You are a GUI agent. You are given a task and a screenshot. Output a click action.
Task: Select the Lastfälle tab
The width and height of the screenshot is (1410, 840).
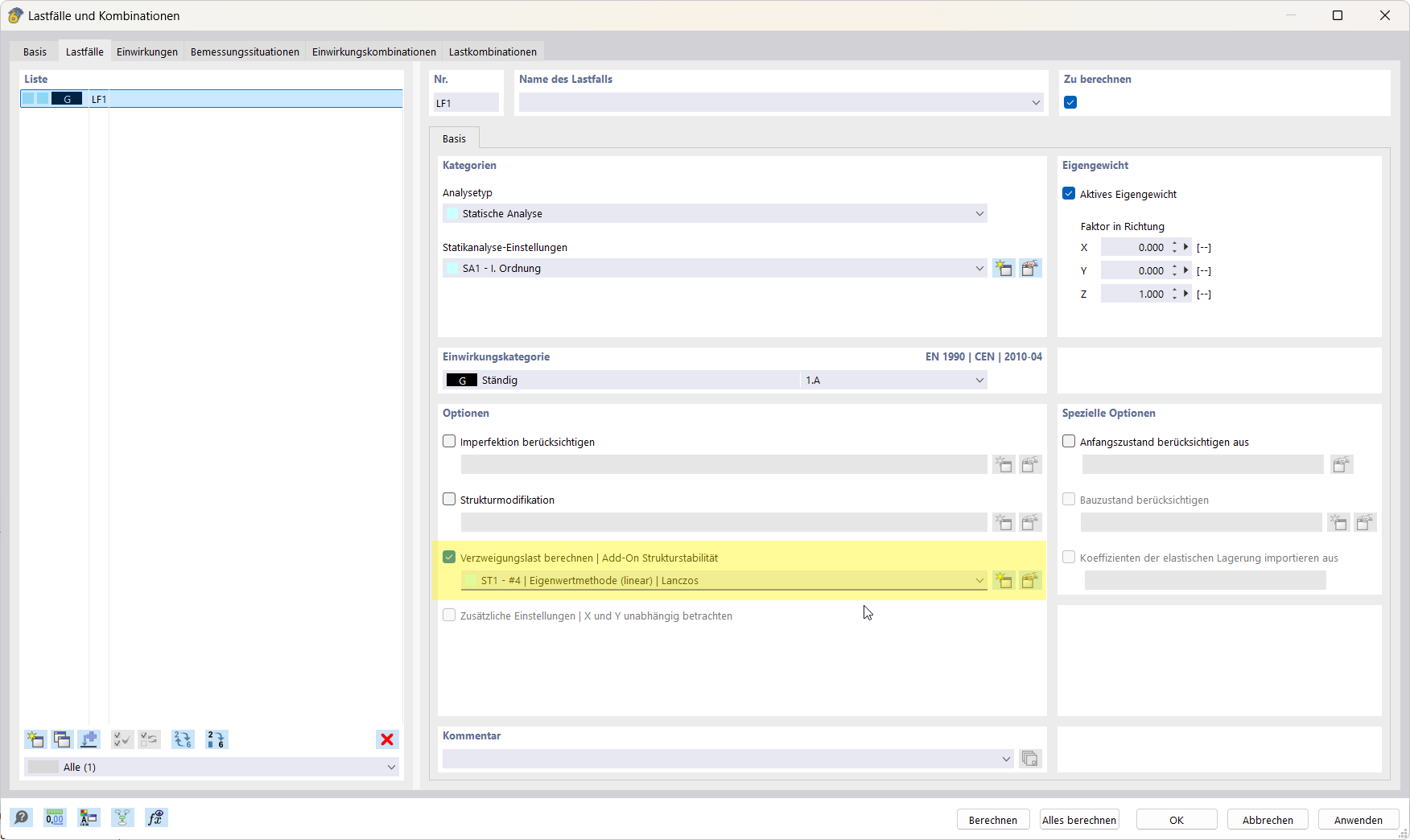pyautogui.click(x=85, y=52)
